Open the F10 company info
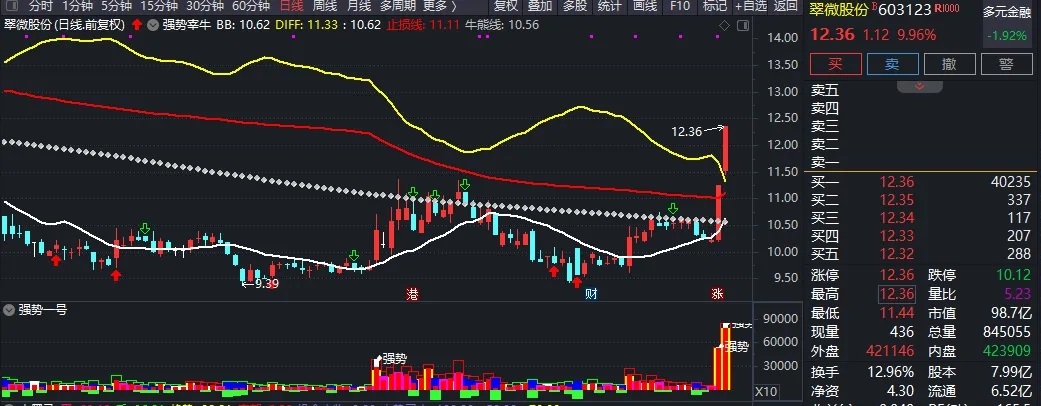1041x406 pixels. (680, 6)
